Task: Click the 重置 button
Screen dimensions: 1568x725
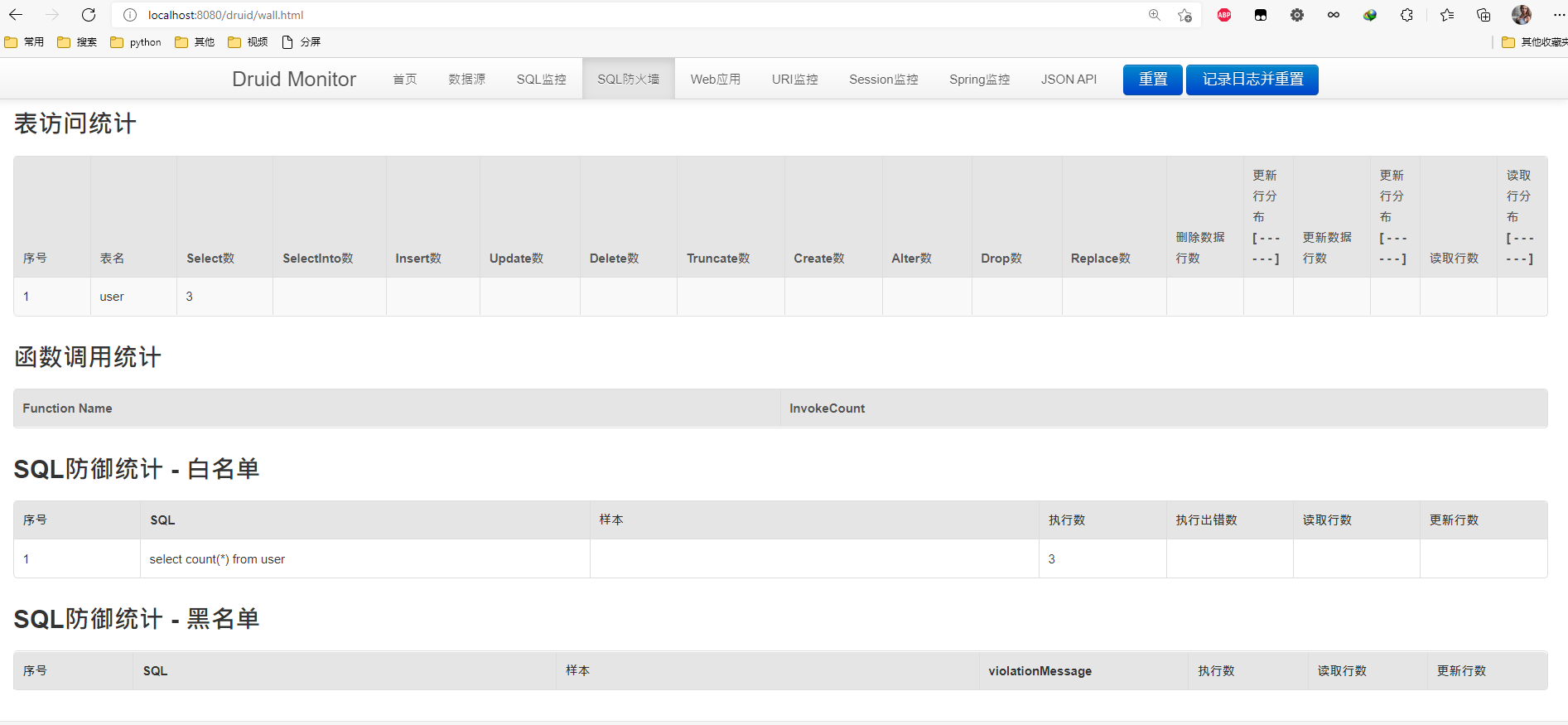Action: point(1153,80)
